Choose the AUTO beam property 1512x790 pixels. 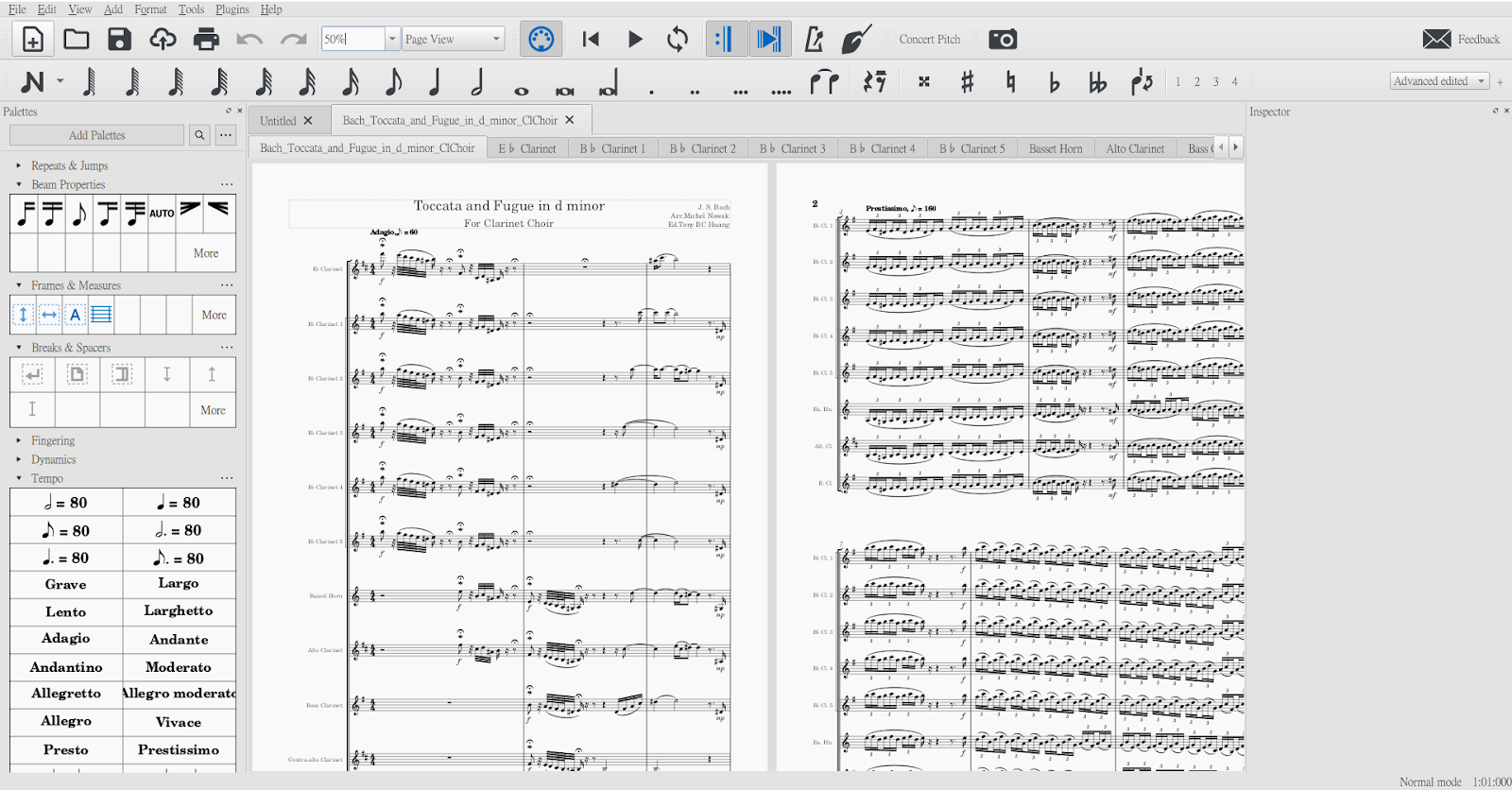pos(162,214)
